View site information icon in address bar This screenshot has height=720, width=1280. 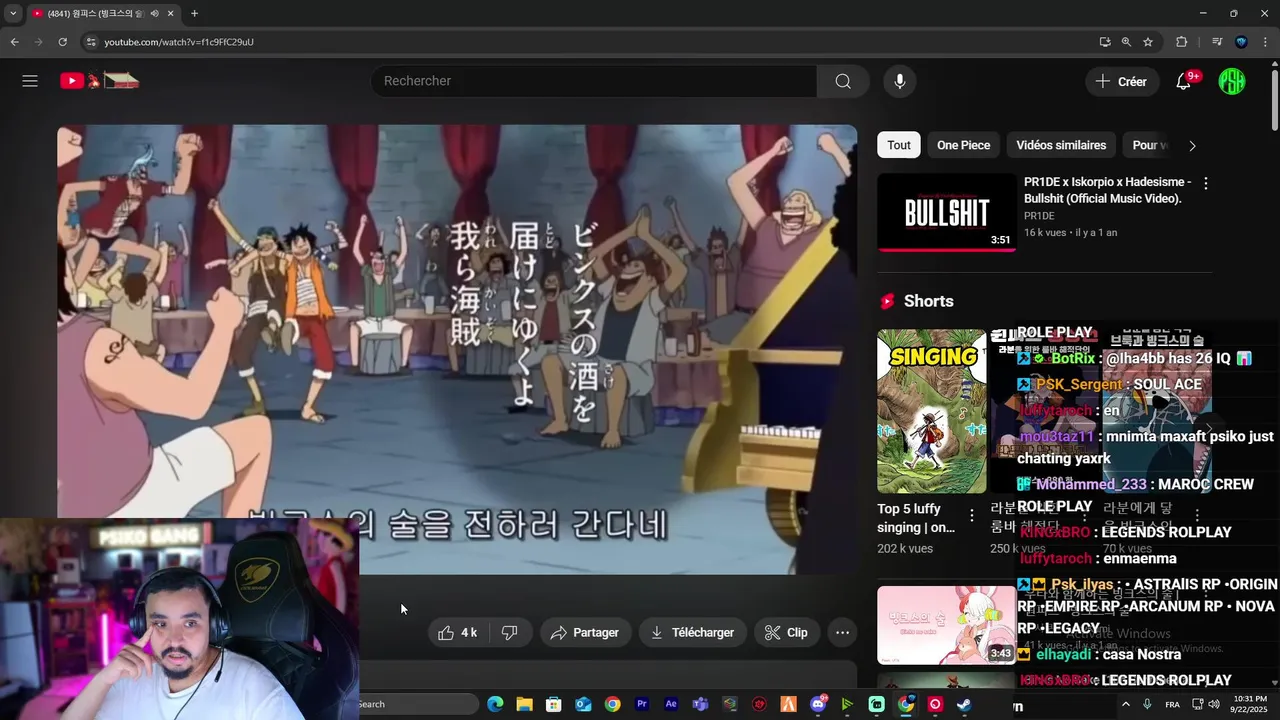pyautogui.click(x=91, y=42)
